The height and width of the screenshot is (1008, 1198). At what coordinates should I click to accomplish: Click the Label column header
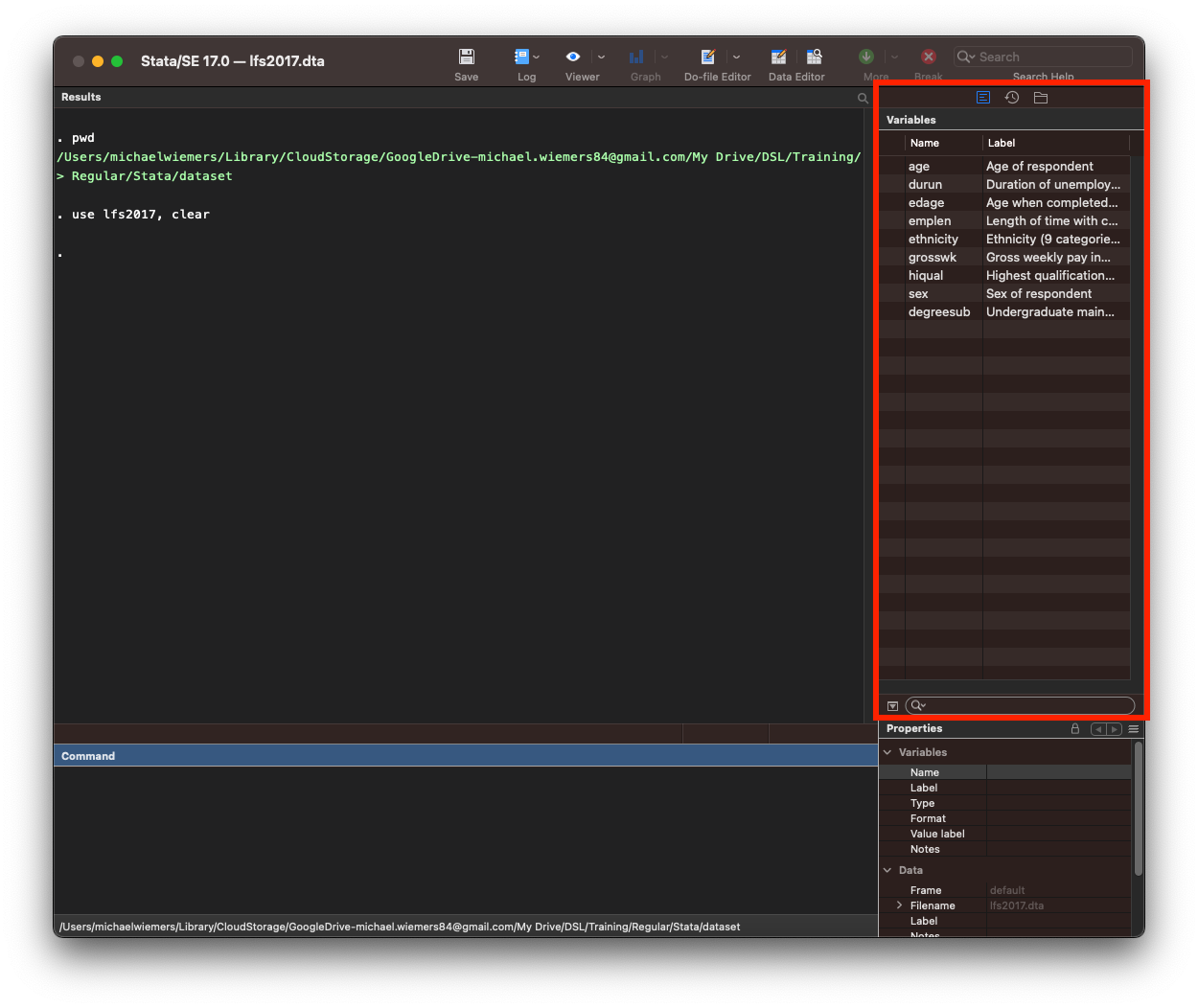click(x=1002, y=143)
